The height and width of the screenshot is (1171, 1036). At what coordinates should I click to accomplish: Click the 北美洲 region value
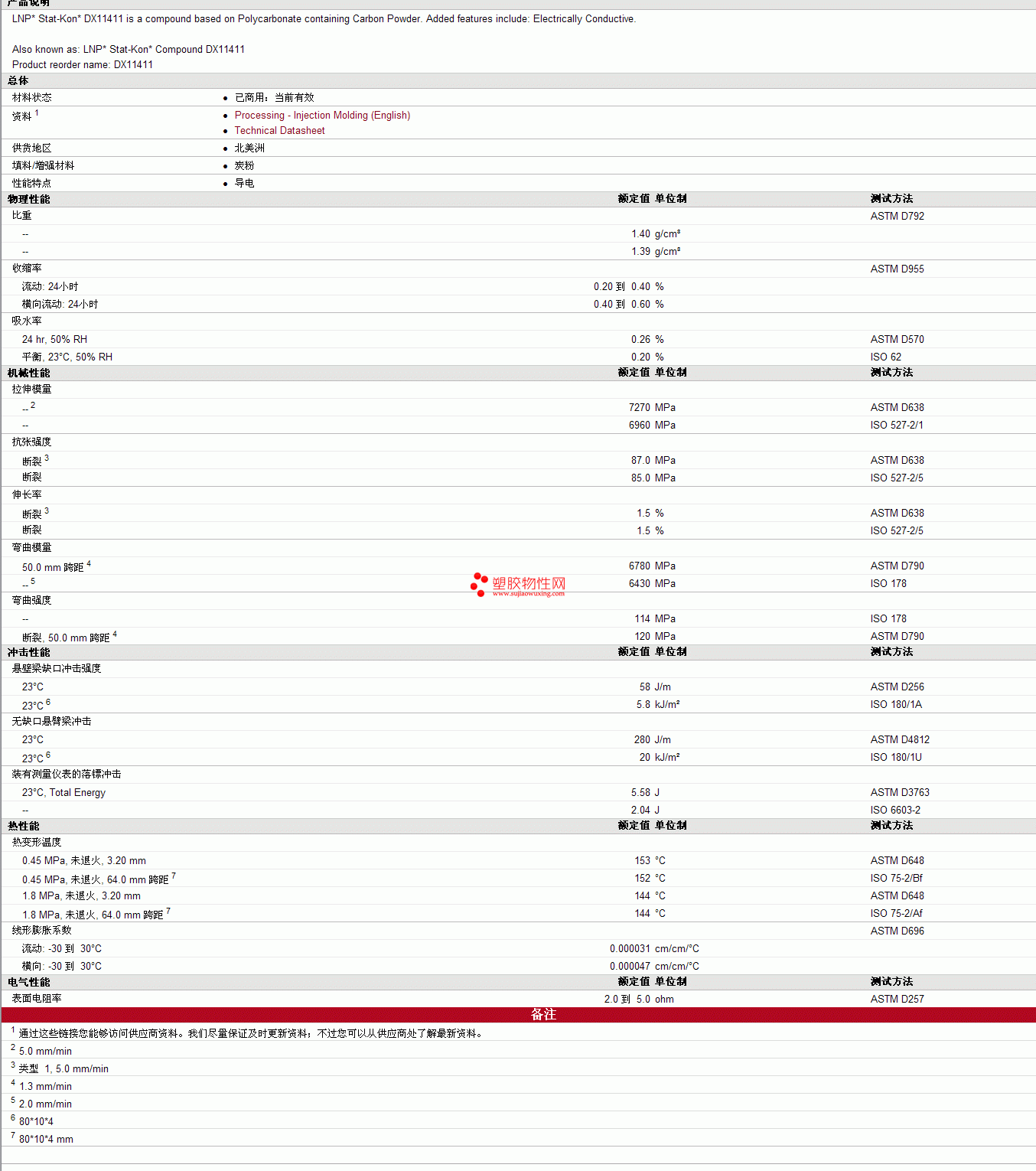pyautogui.click(x=249, y=148)
